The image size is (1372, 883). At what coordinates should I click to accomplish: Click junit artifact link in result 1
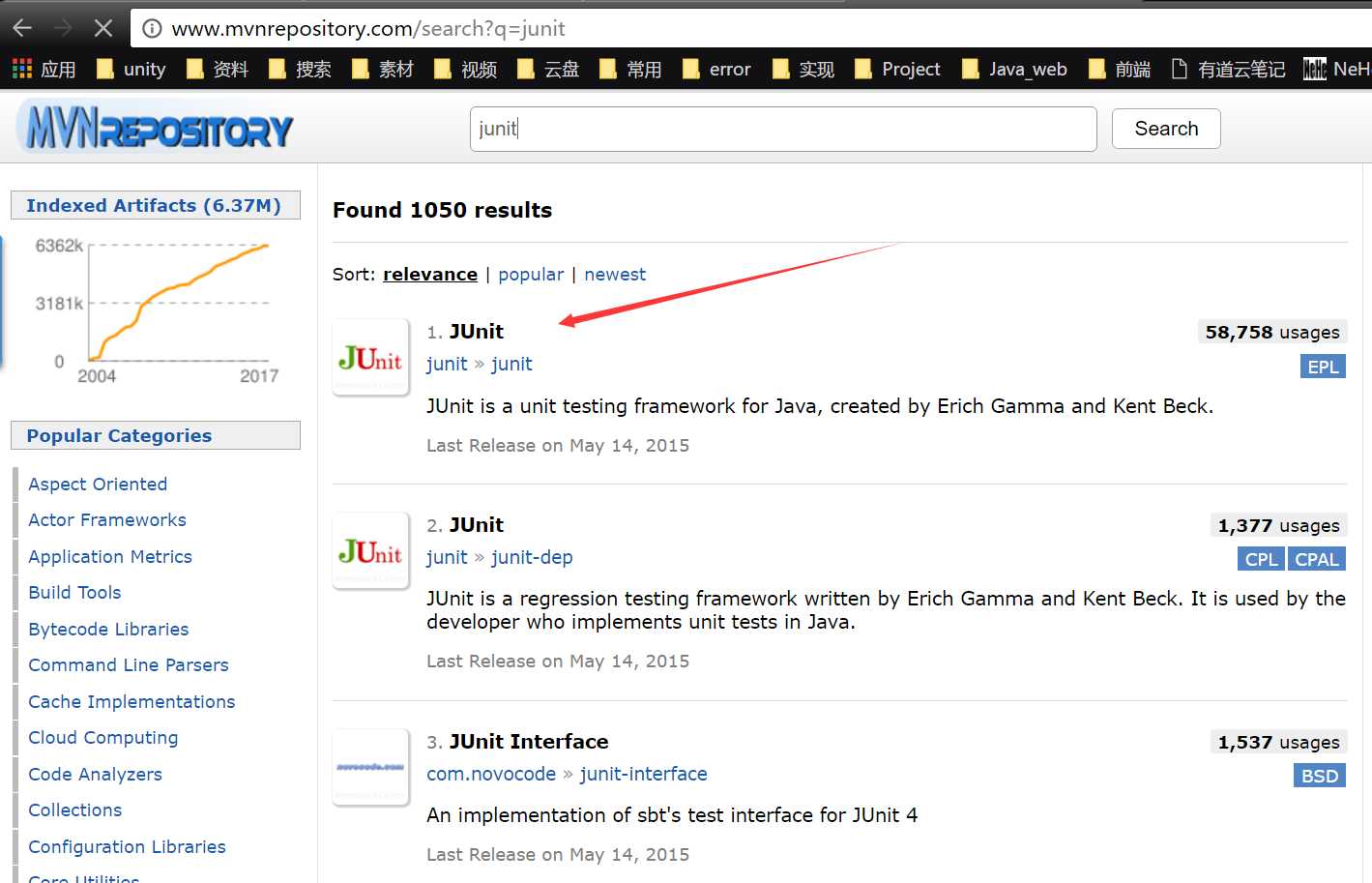(x=511, y=364)
